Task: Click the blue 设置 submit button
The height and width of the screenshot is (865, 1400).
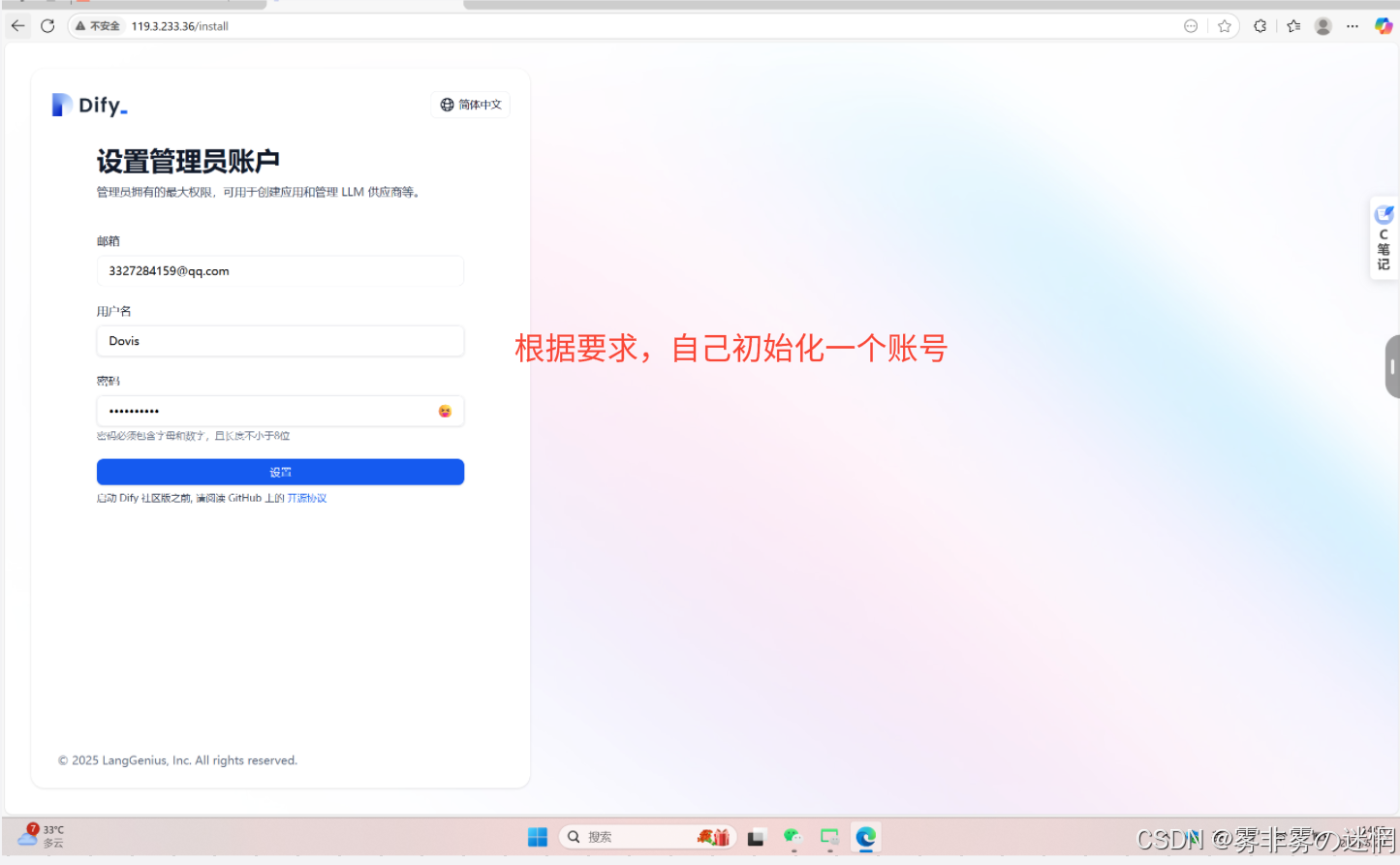Action: tap(280, 472)
